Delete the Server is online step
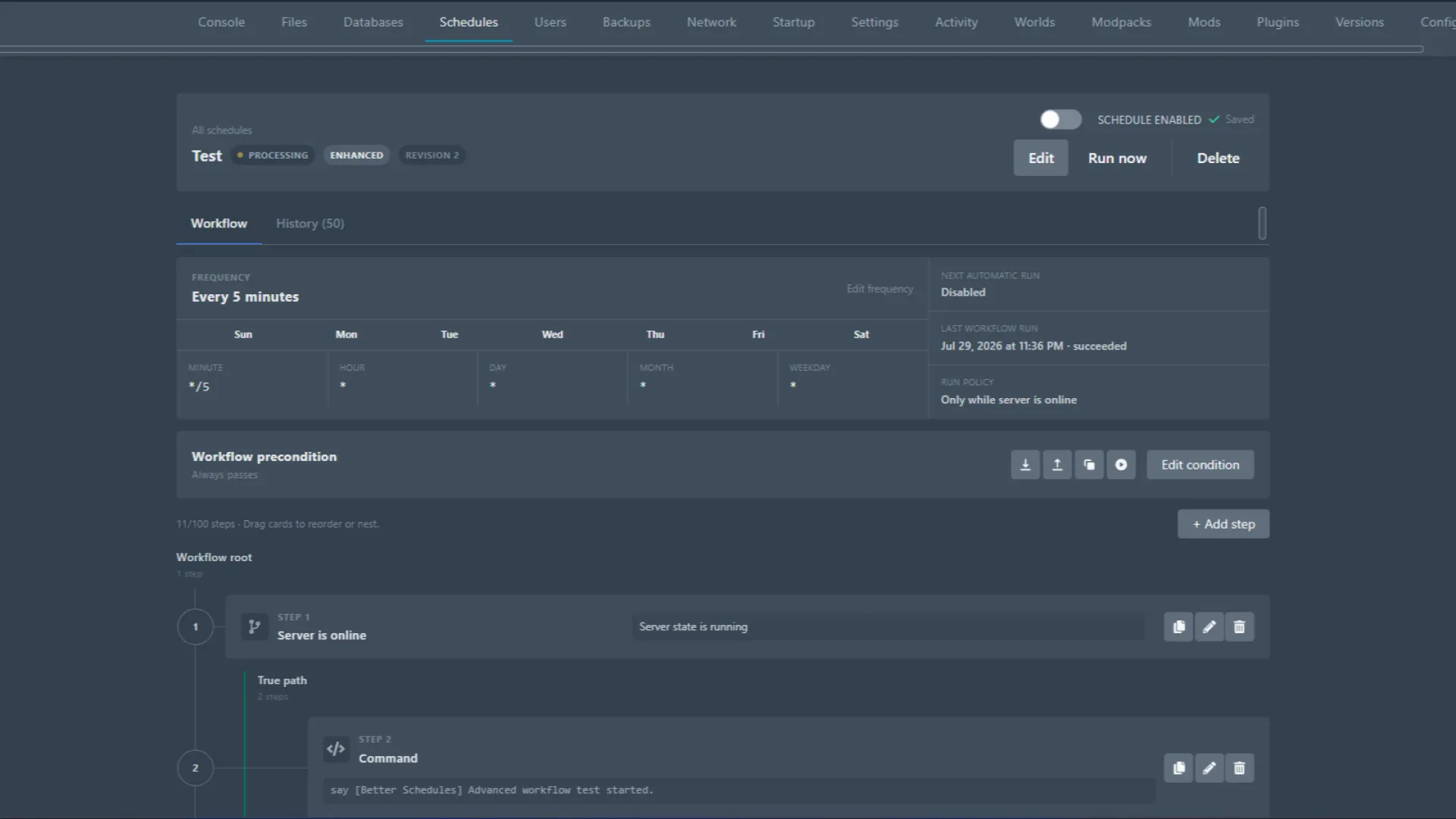Image resolution: width=1456 pixels, height=819 pixels. click(1239, 627)
